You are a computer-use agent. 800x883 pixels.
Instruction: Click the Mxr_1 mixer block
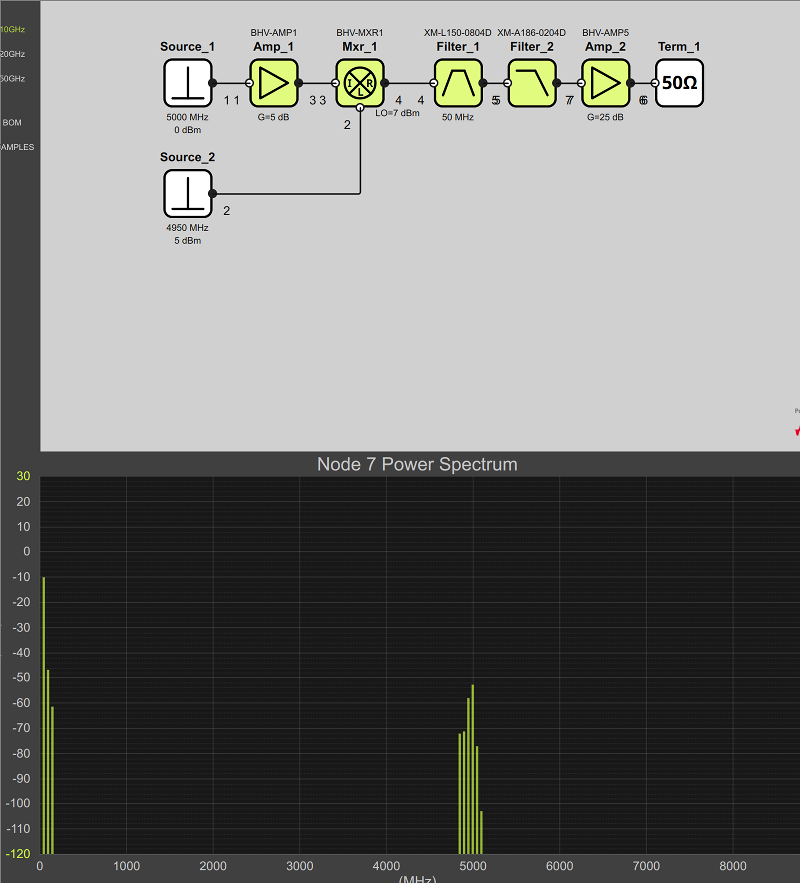coord(360,83)
